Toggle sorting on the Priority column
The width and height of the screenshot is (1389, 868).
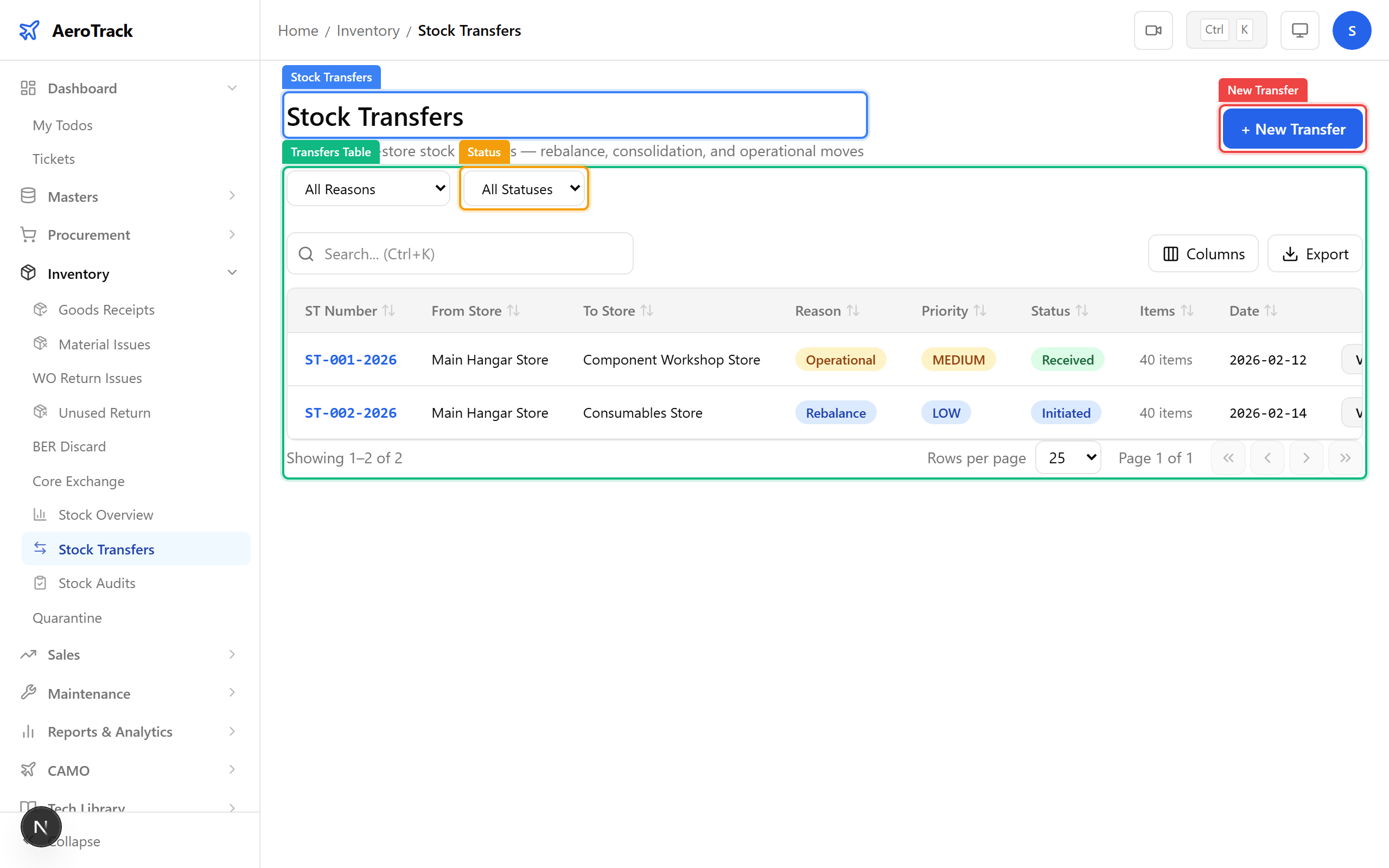coord(980,310)
